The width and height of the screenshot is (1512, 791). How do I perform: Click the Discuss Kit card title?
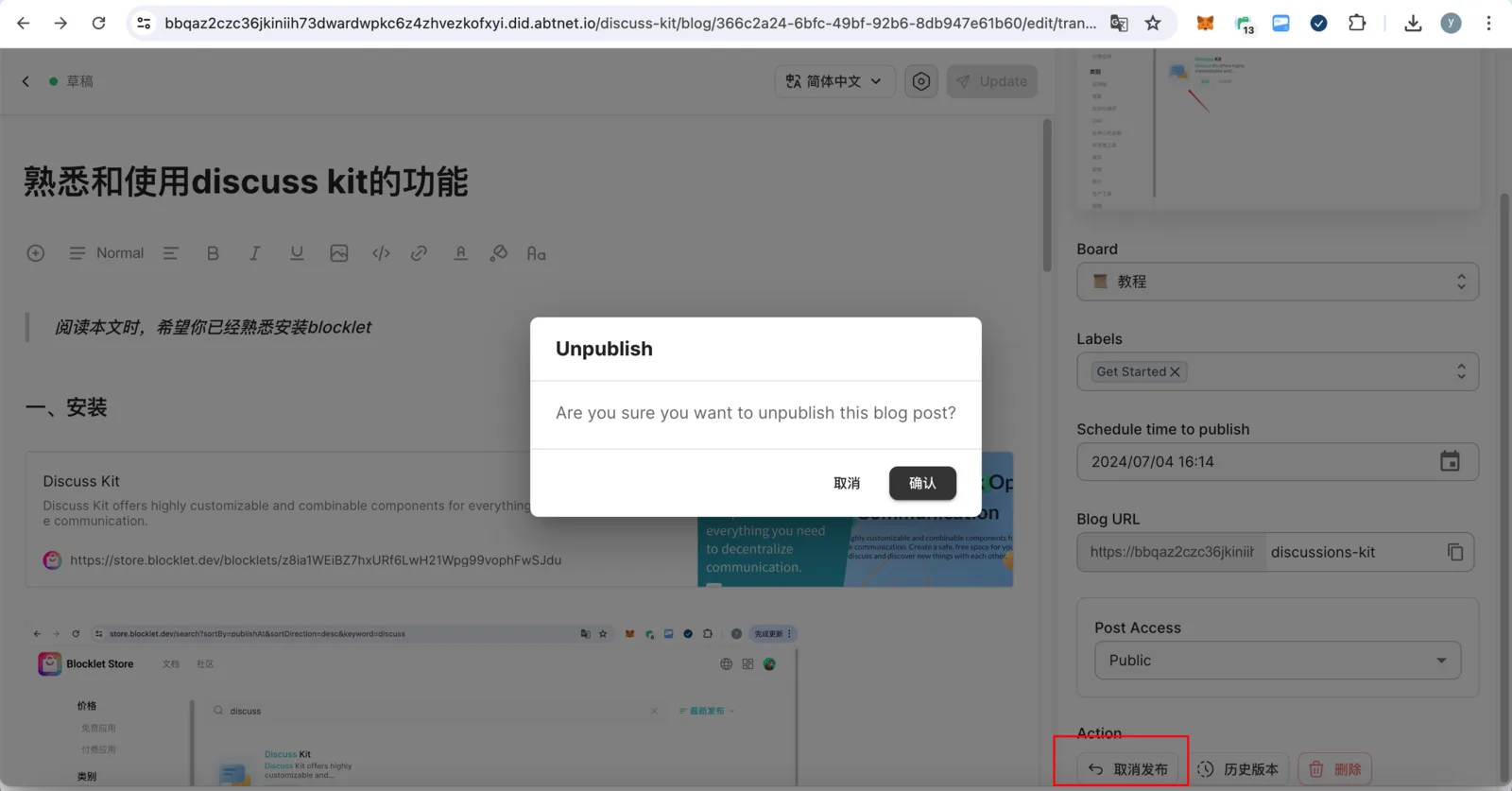[x=81, y=481]
